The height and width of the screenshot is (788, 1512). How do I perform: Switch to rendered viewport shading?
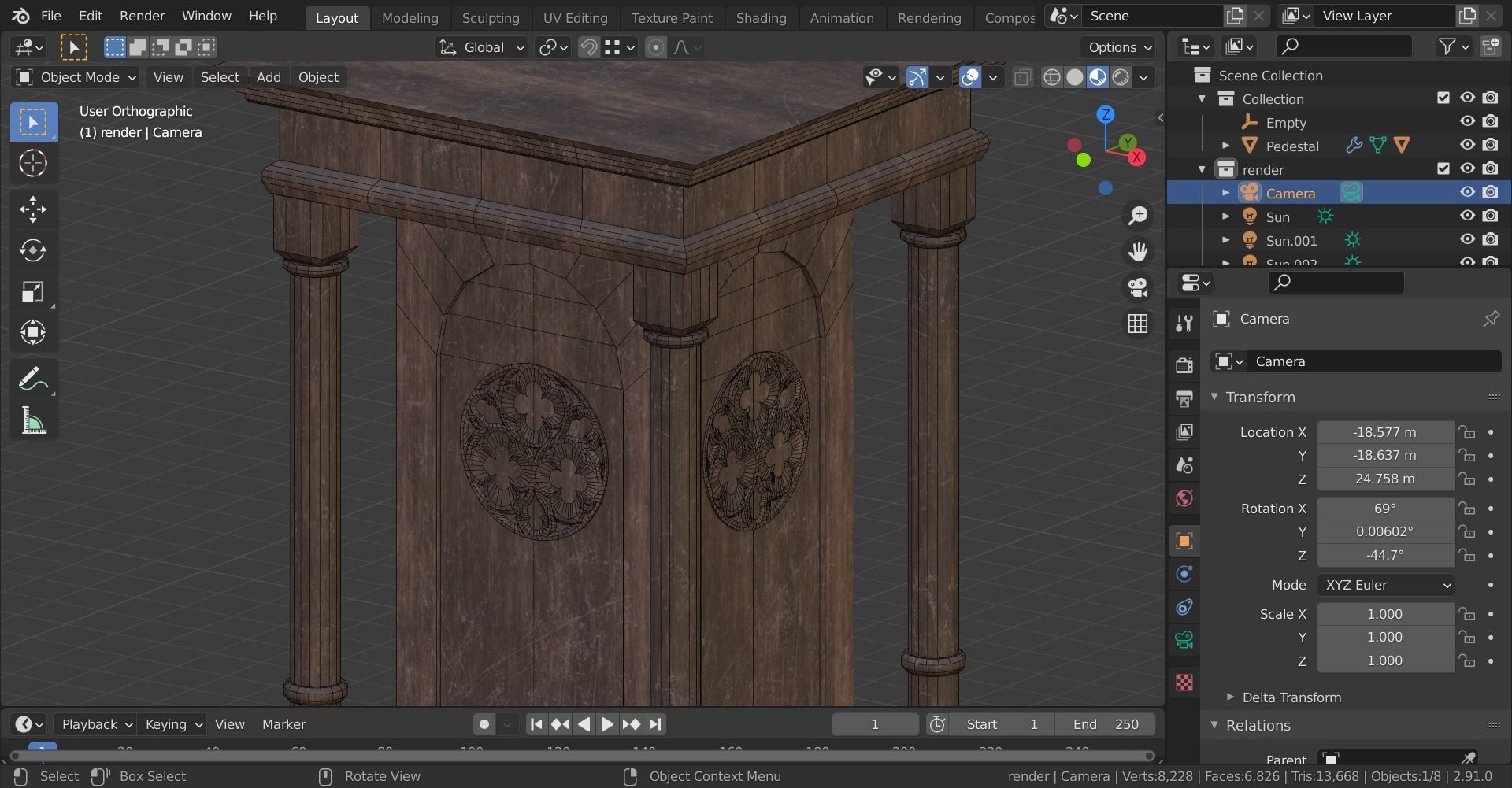[x=1121, y=77]
